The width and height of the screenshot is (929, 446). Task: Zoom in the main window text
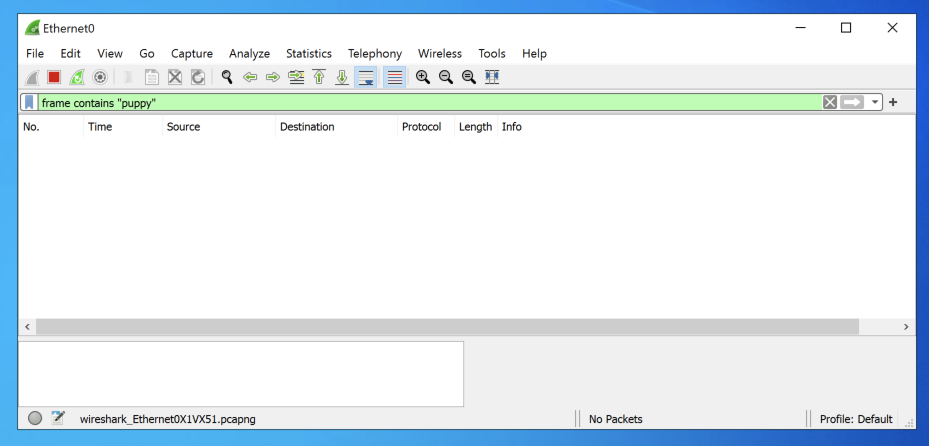(x=422, y=77)
